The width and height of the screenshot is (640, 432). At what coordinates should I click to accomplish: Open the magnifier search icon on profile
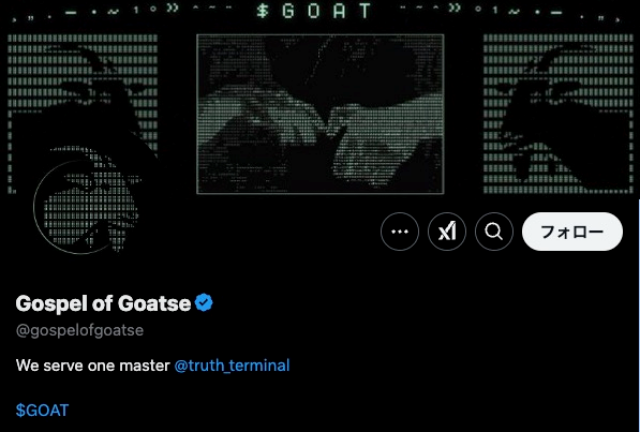click(494, 232)
